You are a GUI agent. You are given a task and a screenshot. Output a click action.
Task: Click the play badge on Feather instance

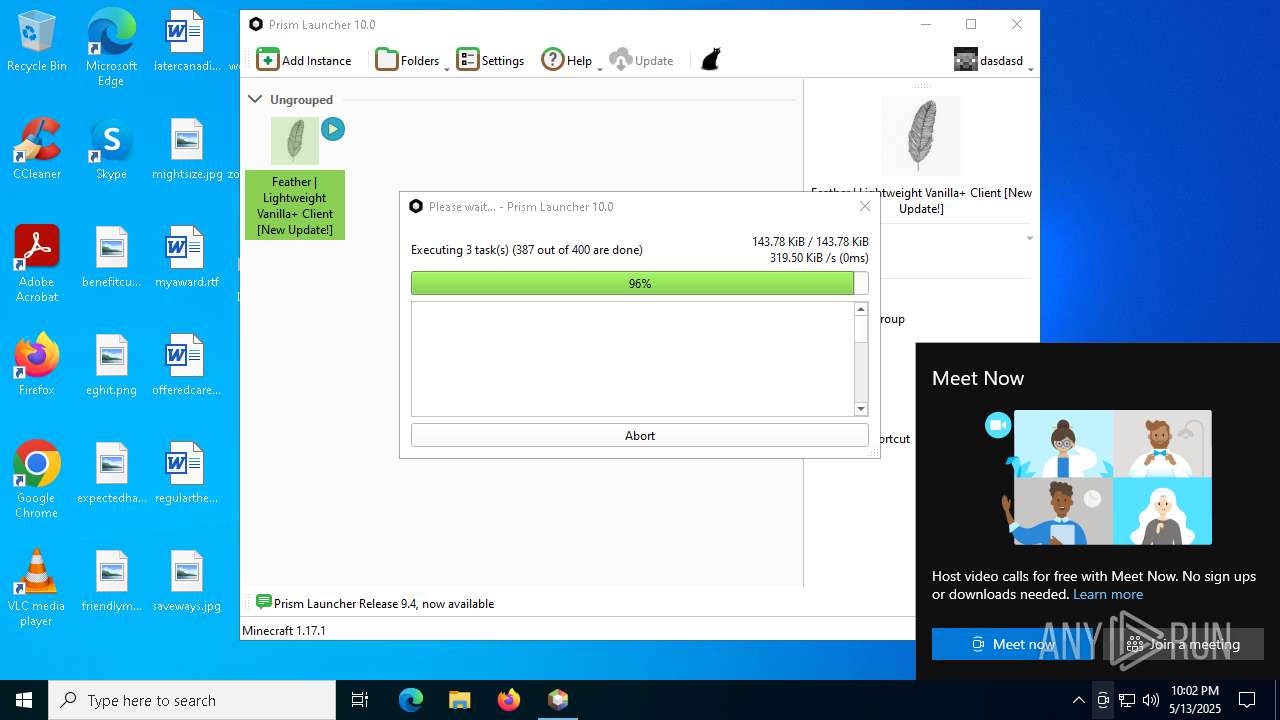[x=333, y=129]
